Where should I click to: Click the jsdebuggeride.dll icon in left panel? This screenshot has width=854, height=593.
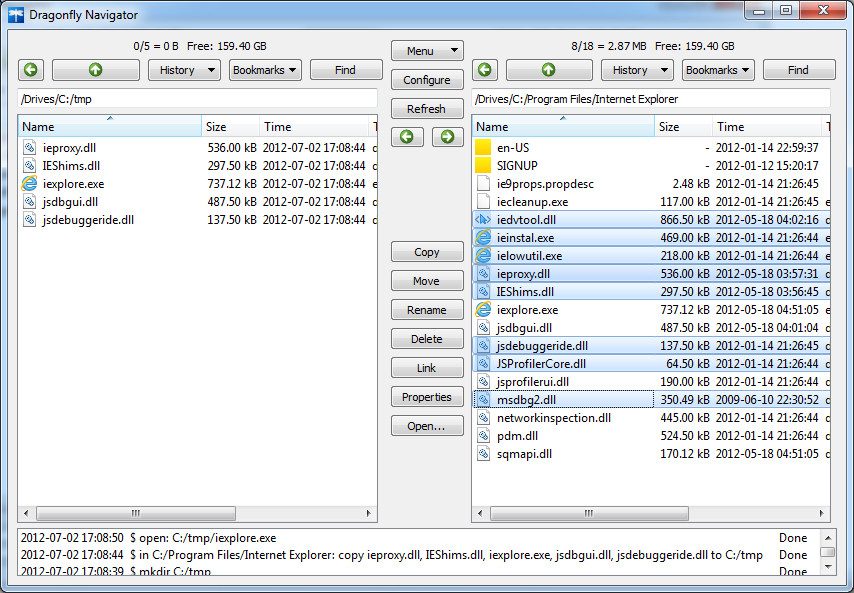(x=29, y=219)
